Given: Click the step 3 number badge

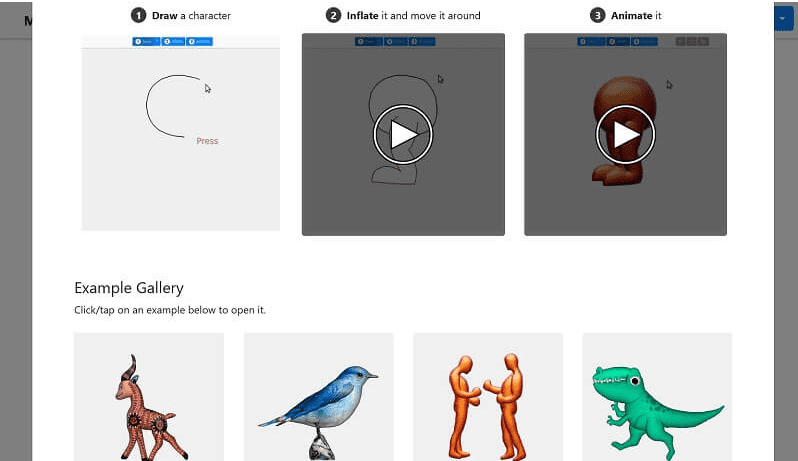Looking at the screenshot, I should [x=597, y=15].
